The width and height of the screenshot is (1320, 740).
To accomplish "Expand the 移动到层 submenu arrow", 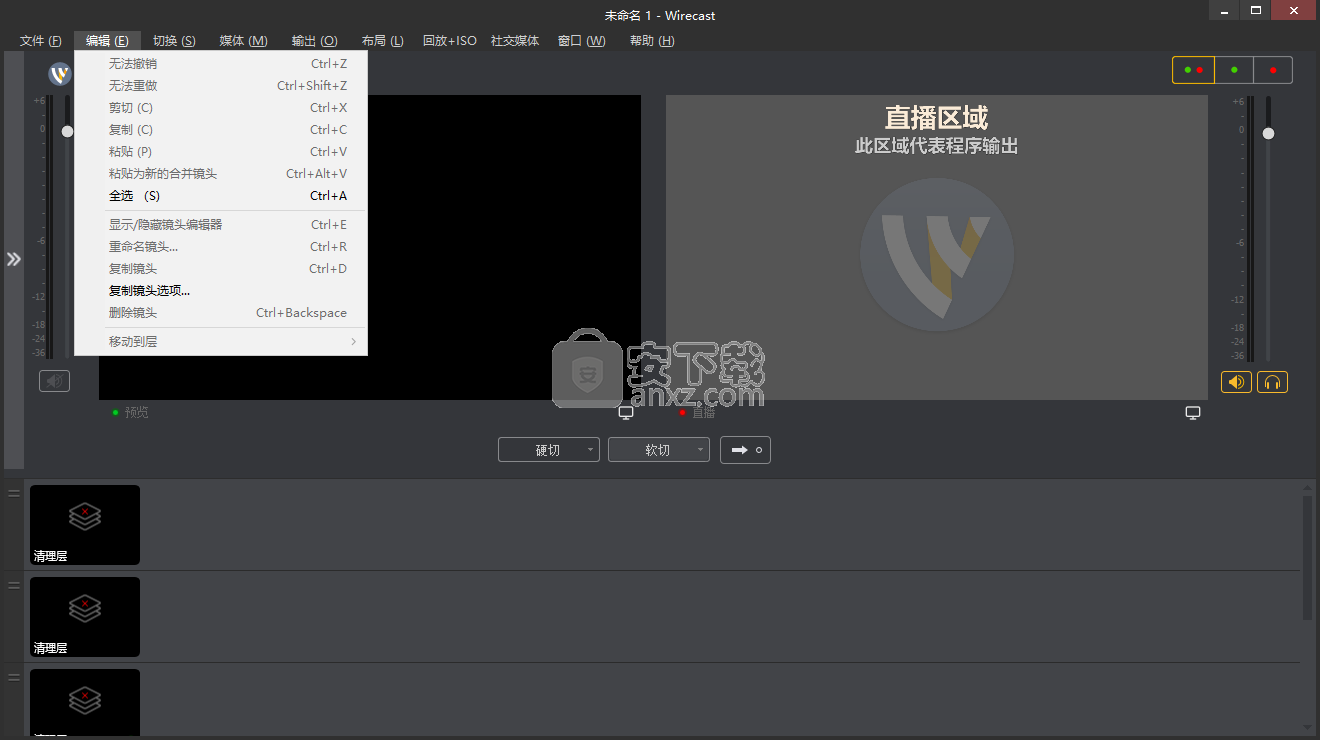I will coord(354,342).
